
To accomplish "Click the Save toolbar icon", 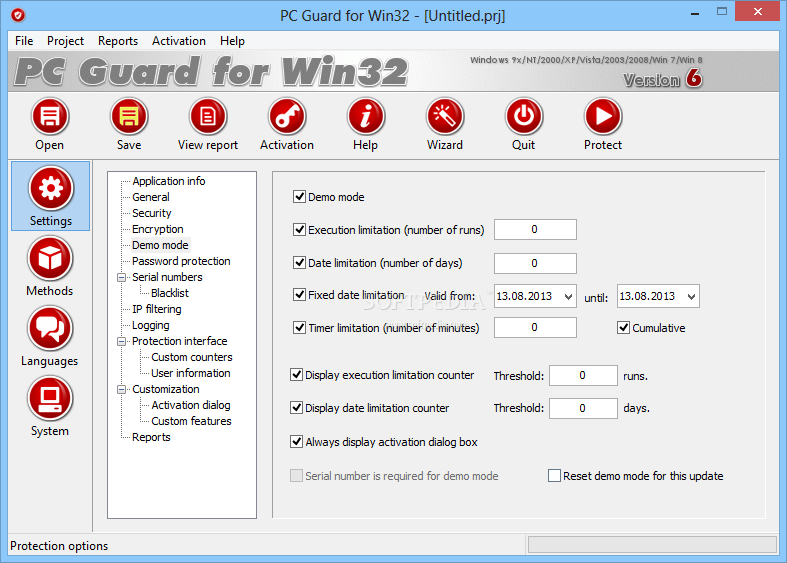I will [129, 116].
